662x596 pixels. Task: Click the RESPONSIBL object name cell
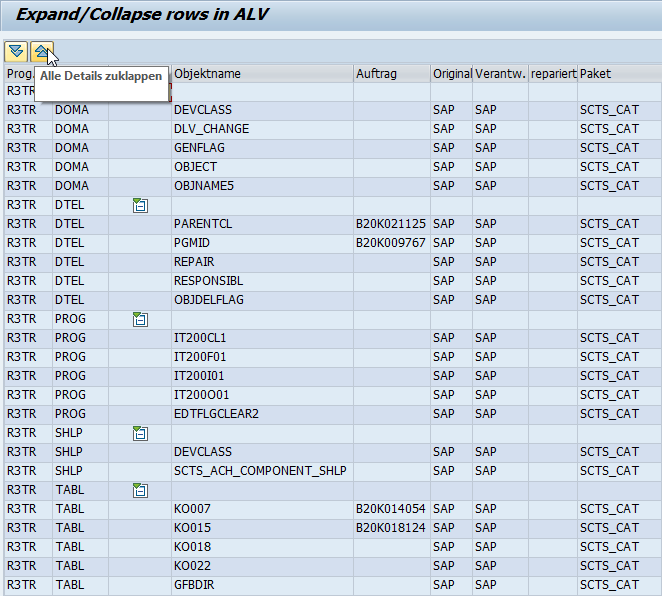pos(262,281)
